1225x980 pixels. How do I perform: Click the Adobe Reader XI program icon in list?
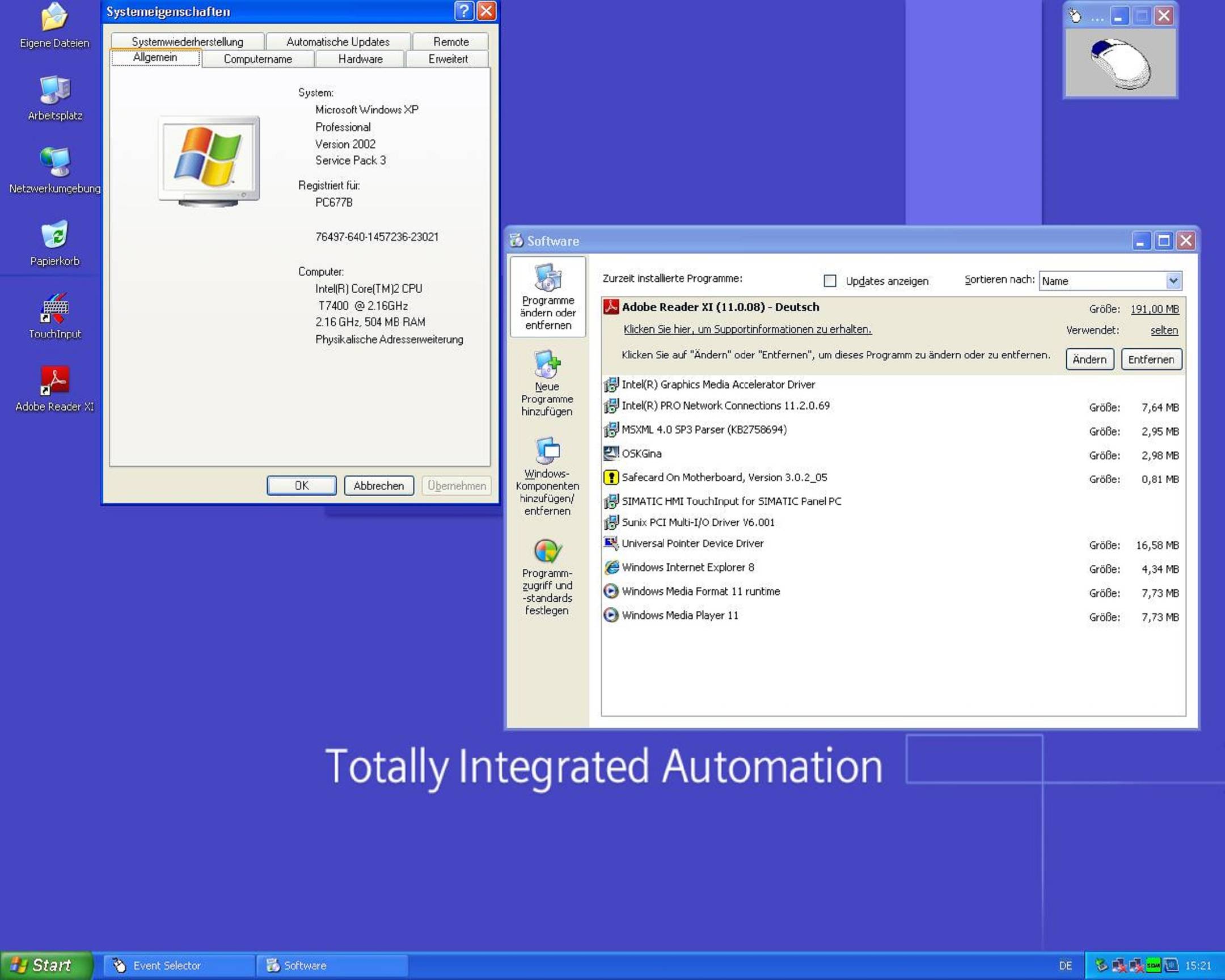click(x=611, y=307)
